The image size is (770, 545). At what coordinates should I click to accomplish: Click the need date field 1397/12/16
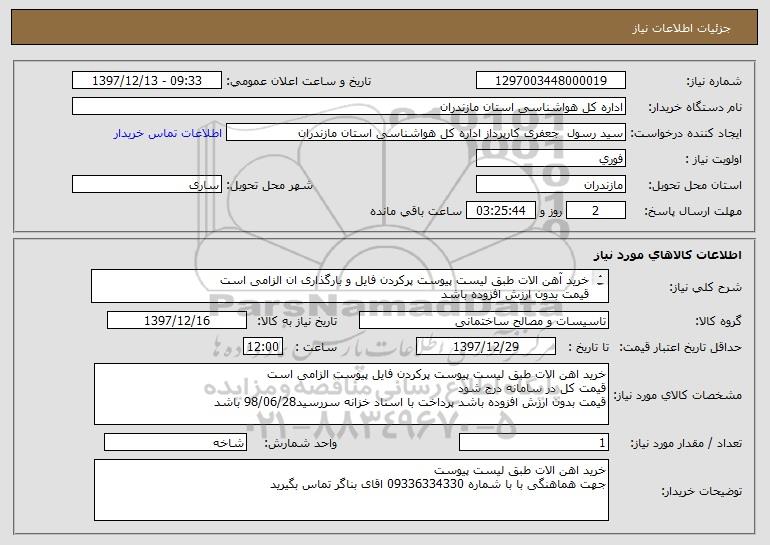tap(177, 321)
